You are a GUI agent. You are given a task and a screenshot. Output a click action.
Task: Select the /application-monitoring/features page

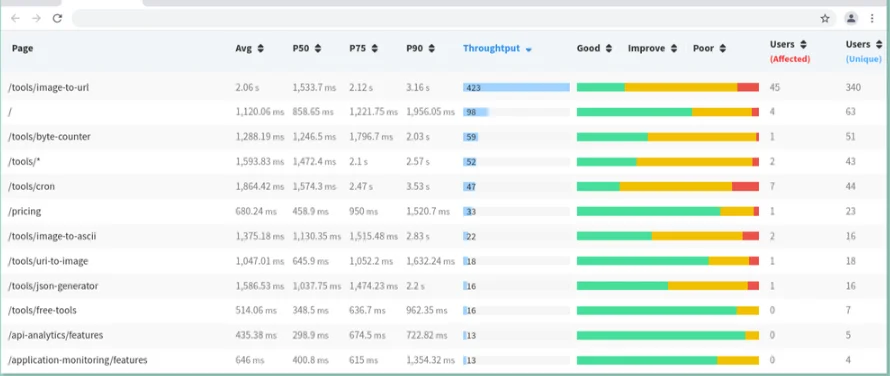pyautogui.click(x=78, y=360)
